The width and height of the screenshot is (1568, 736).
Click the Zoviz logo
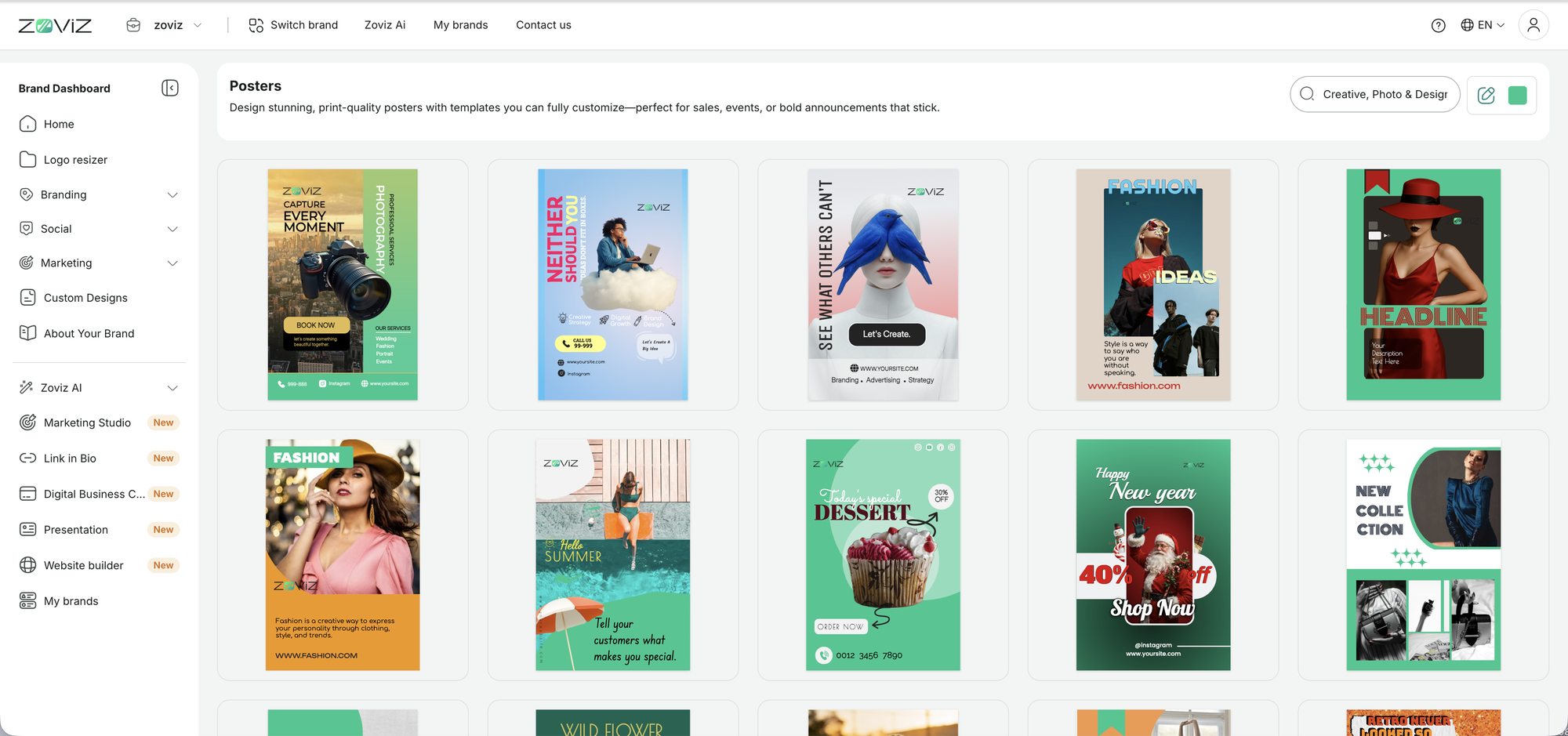pyautogui.click(x=55, y=25)
